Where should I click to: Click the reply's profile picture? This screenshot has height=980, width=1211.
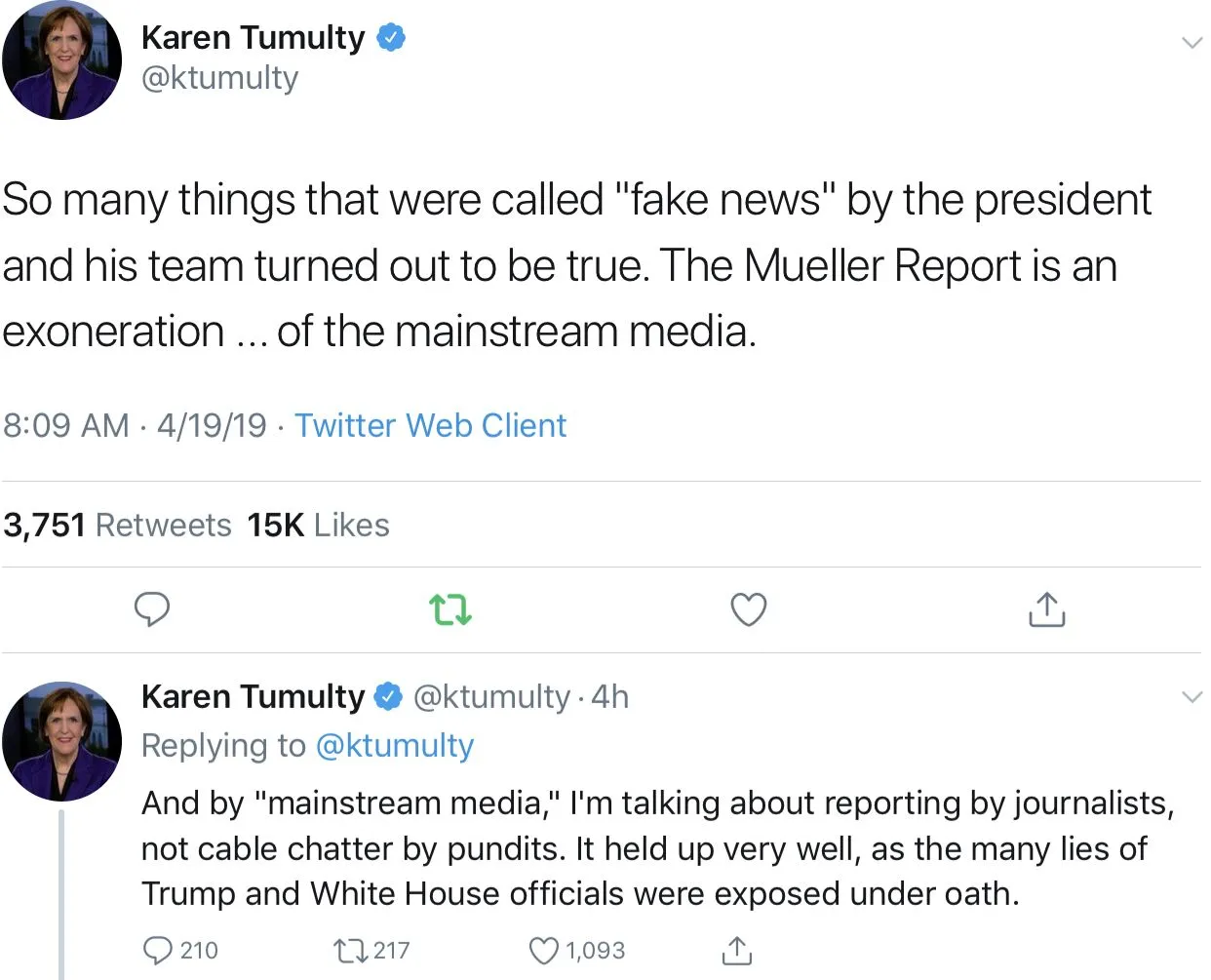(62, 741)
